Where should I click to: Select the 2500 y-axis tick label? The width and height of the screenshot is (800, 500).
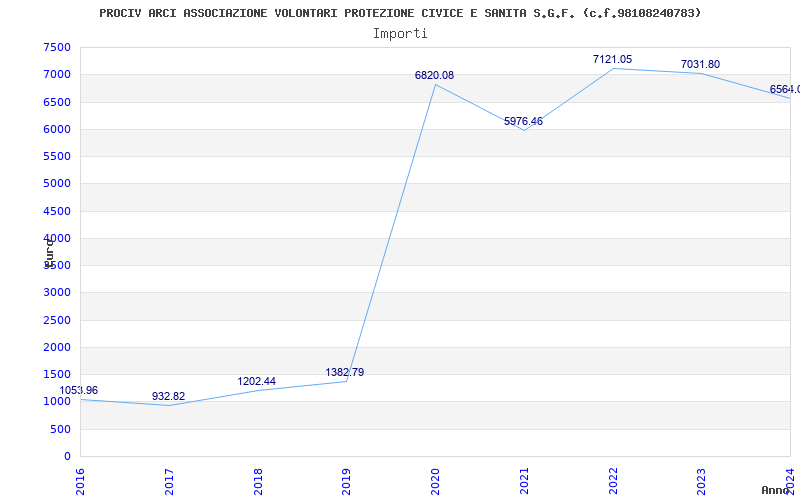[57, 321]
